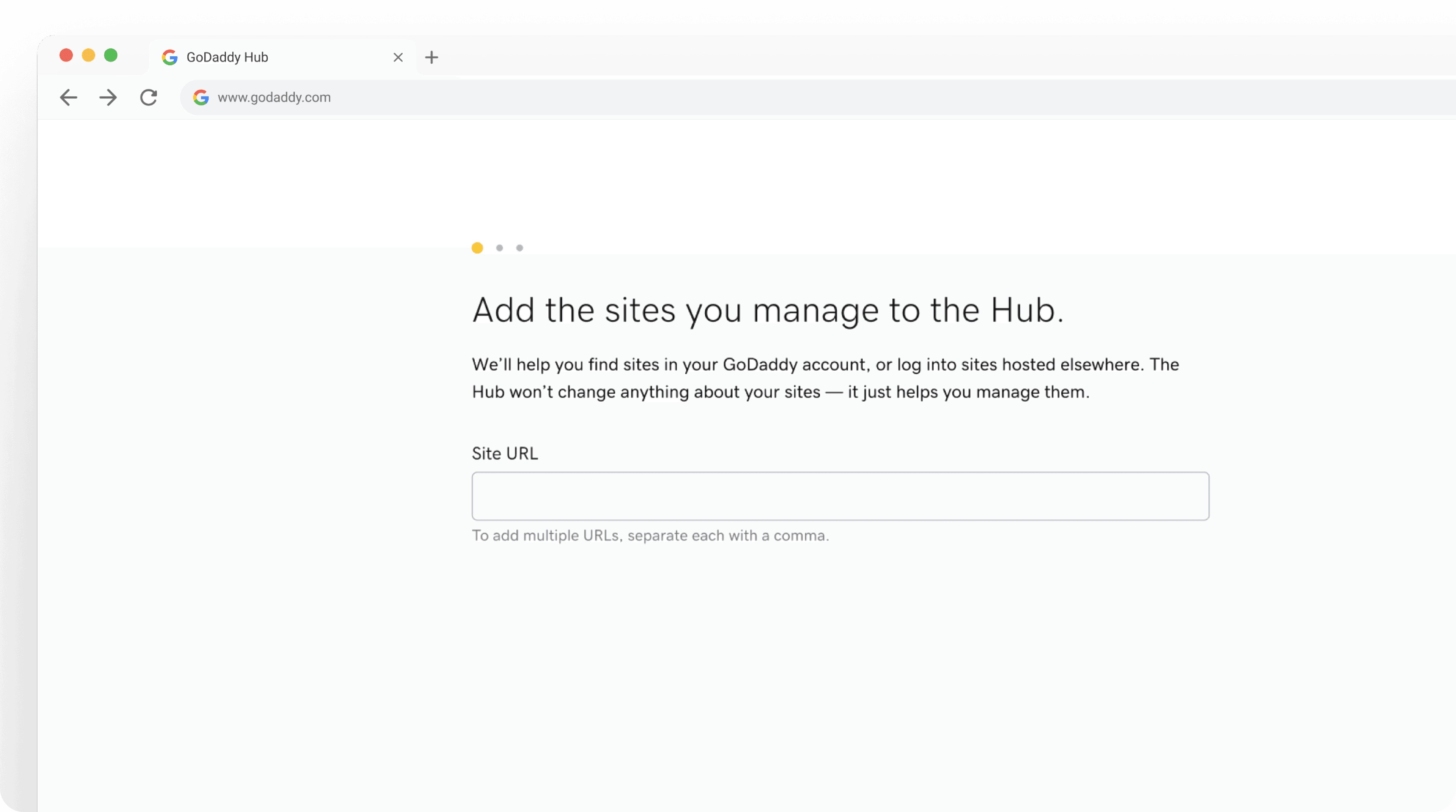Click the green maximize window button

coord(111,55)
